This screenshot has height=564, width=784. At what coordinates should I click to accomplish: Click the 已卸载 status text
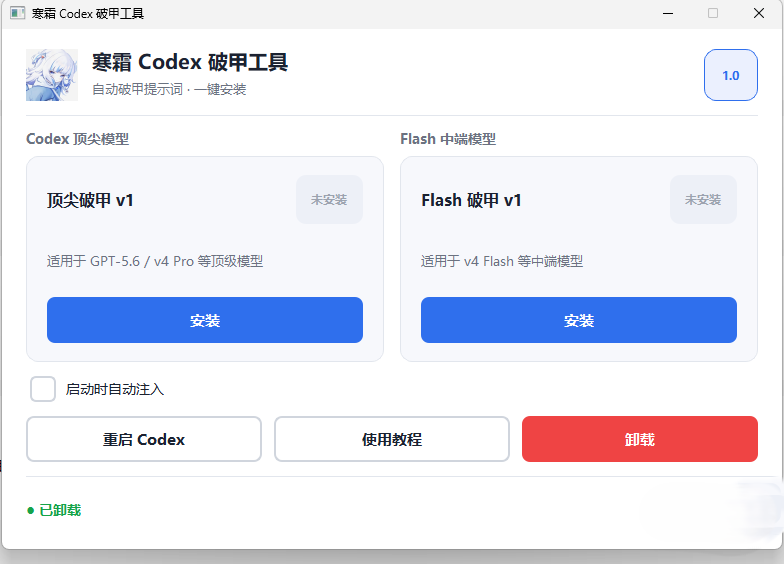(x=60, y=510)
